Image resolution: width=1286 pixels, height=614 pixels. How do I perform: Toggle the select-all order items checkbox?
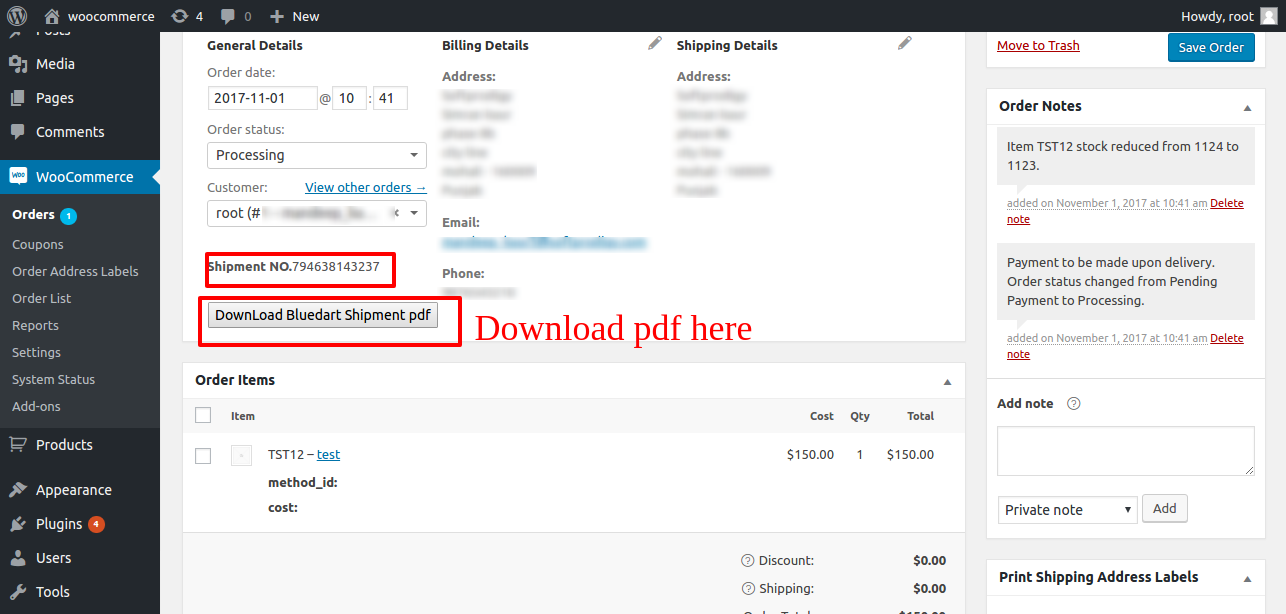(x=203, y=415)
